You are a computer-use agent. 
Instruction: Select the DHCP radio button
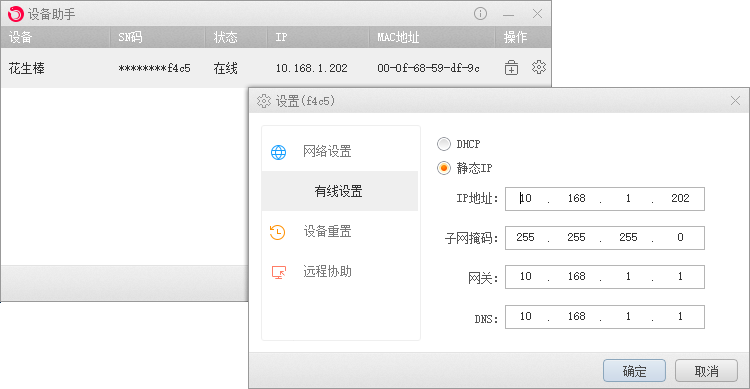pyautogui.click(x=444, y=144)
